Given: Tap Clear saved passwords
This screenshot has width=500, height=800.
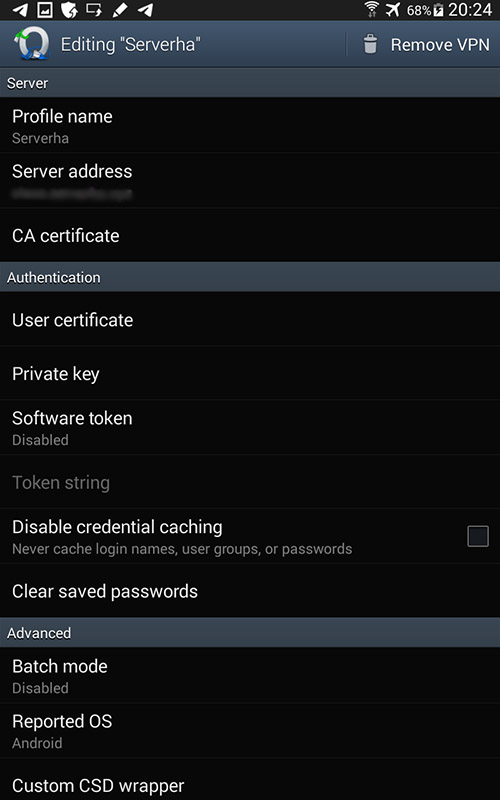Looking at the screenshot, I should tap(250, 591).
